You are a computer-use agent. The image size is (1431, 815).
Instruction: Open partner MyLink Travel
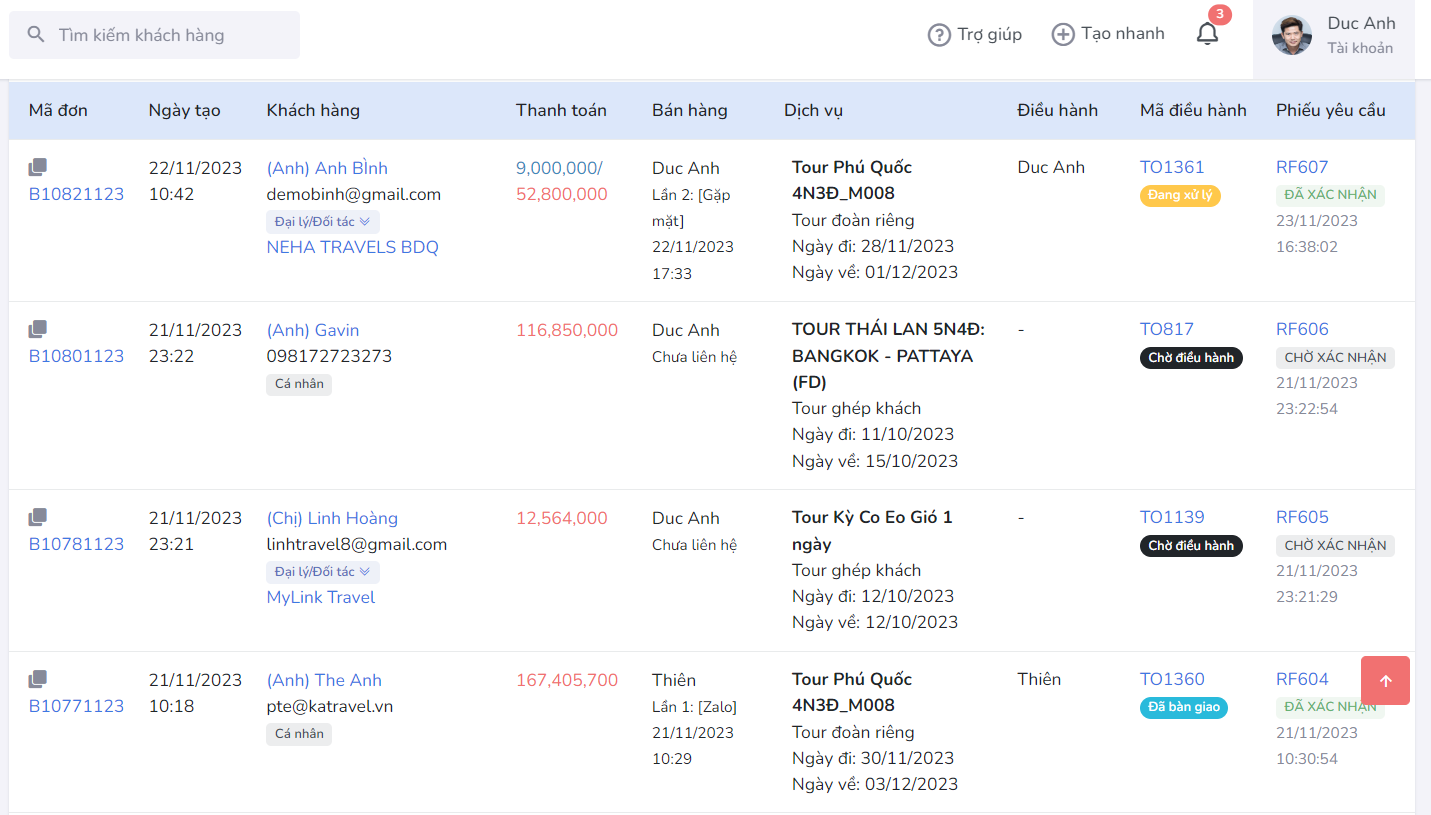[x=320, y=597]
